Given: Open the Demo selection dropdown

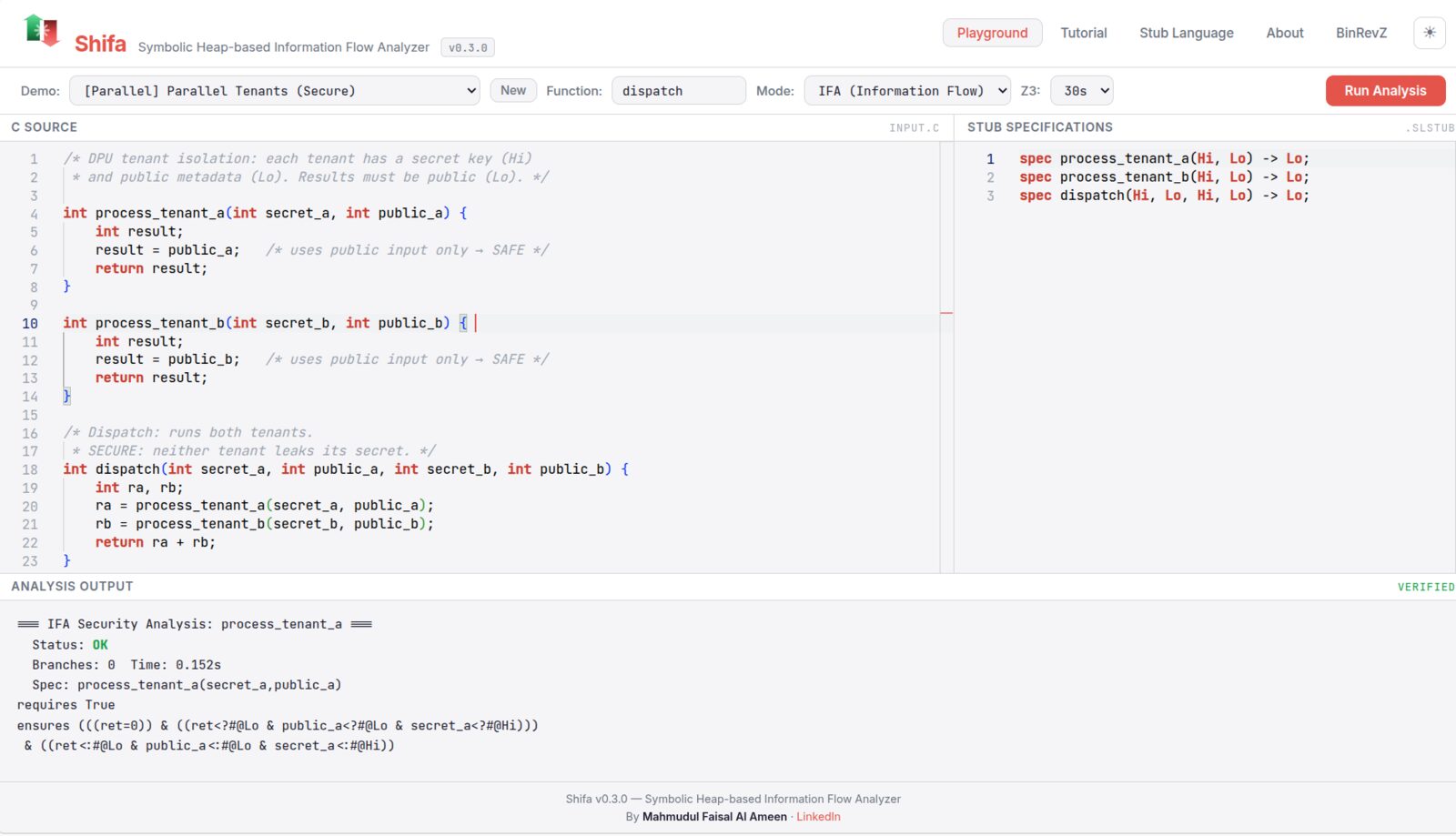Looking at the screenshot, I should click(x=275, y=91).
